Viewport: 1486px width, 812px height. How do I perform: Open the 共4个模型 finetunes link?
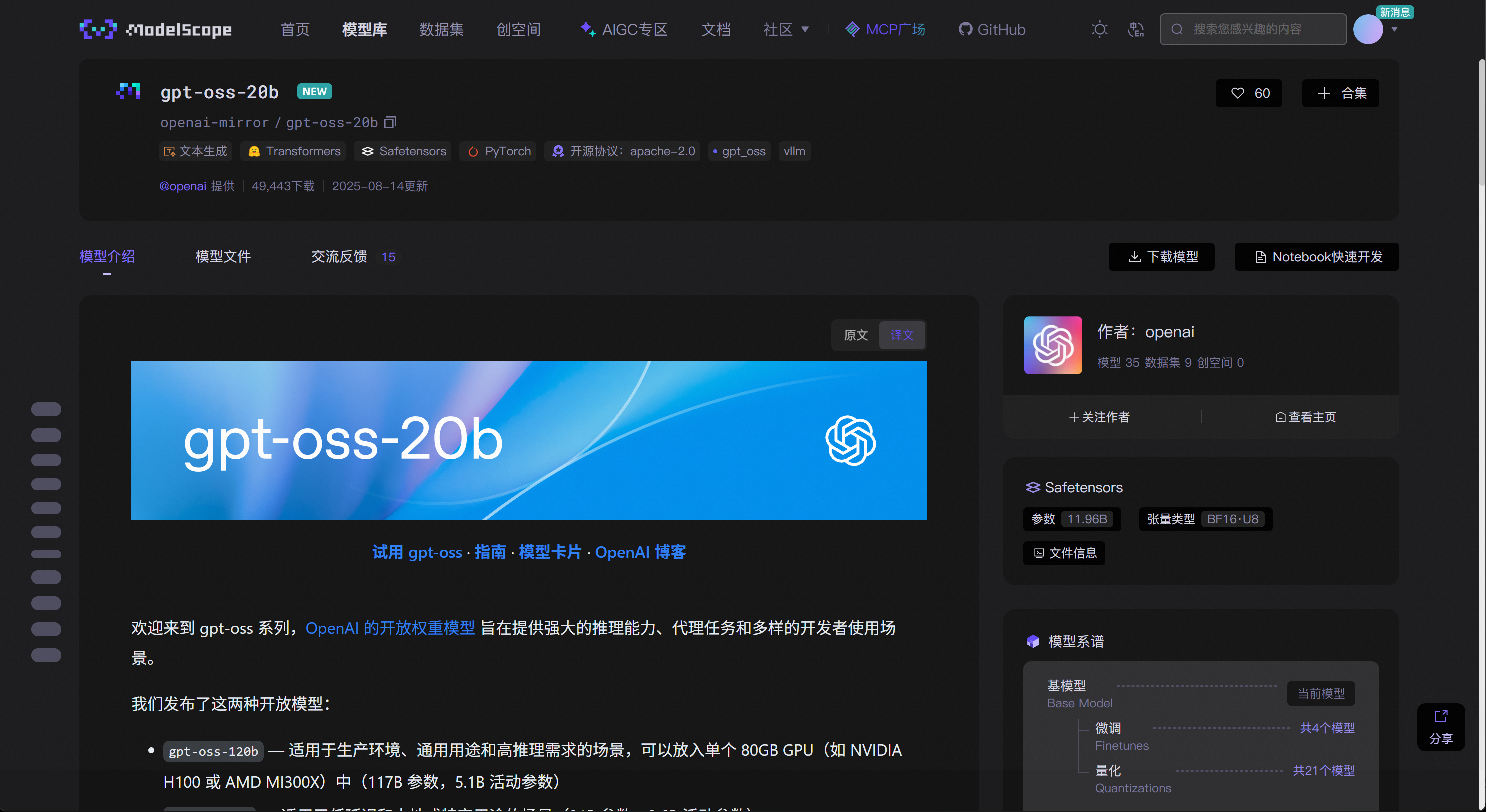coord(1327,728)
